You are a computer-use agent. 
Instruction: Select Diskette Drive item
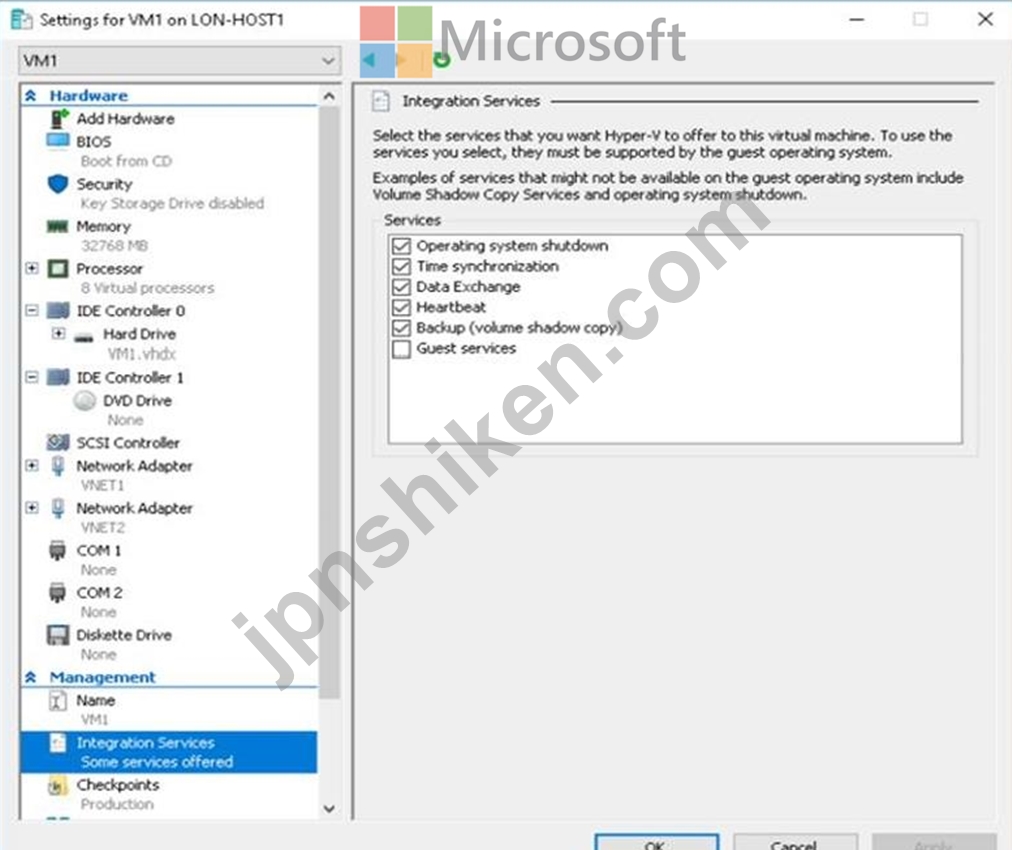point(124,635)
